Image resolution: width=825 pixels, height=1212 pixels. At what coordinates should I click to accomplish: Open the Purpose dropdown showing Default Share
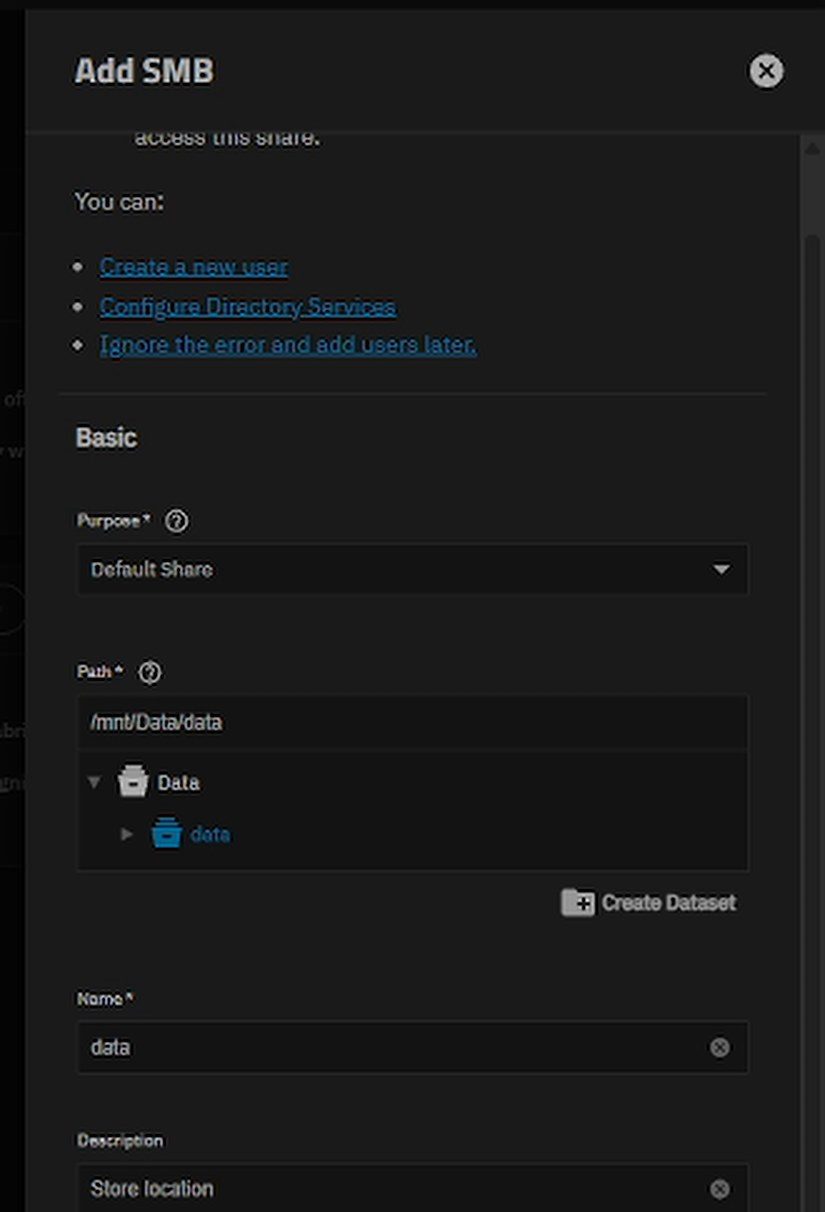point(412,569)
